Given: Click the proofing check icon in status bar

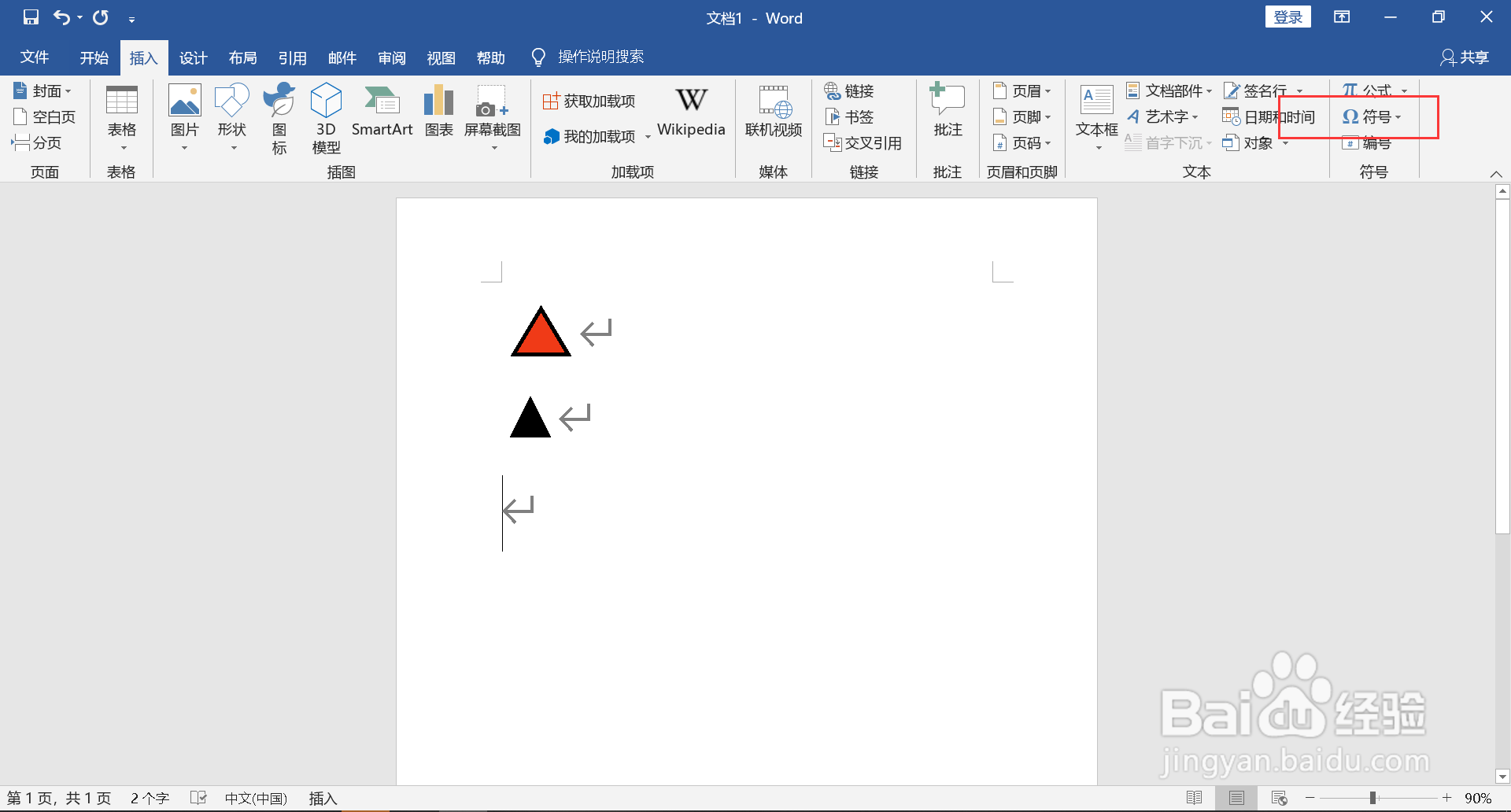Looking at the screenshot, I should (198, 798).
